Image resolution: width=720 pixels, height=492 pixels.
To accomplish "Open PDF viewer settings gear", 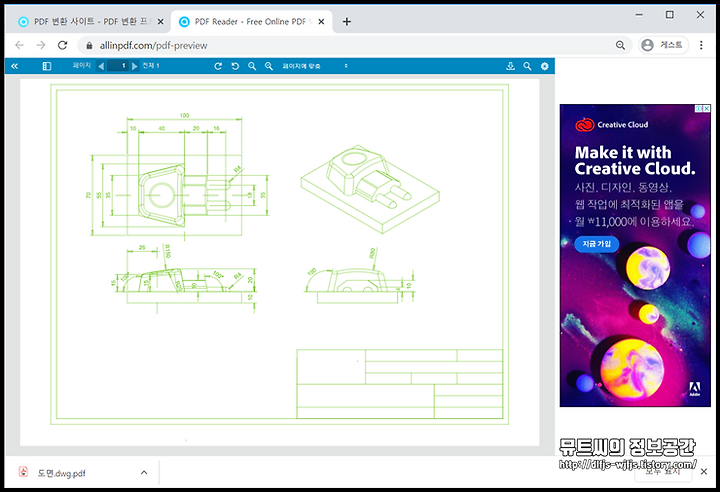I will (x=545, y=66).
